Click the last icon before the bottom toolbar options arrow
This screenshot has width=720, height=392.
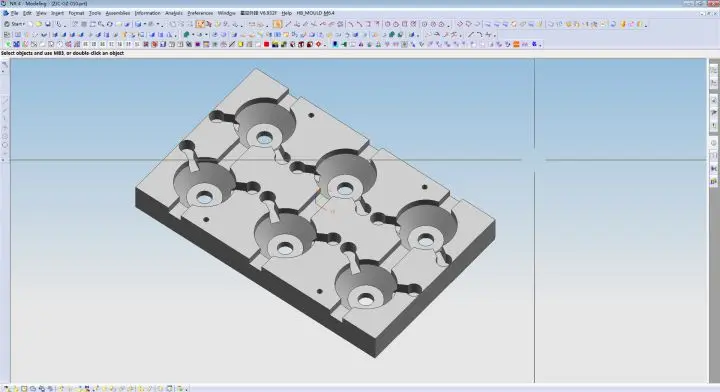click(180, 388)
